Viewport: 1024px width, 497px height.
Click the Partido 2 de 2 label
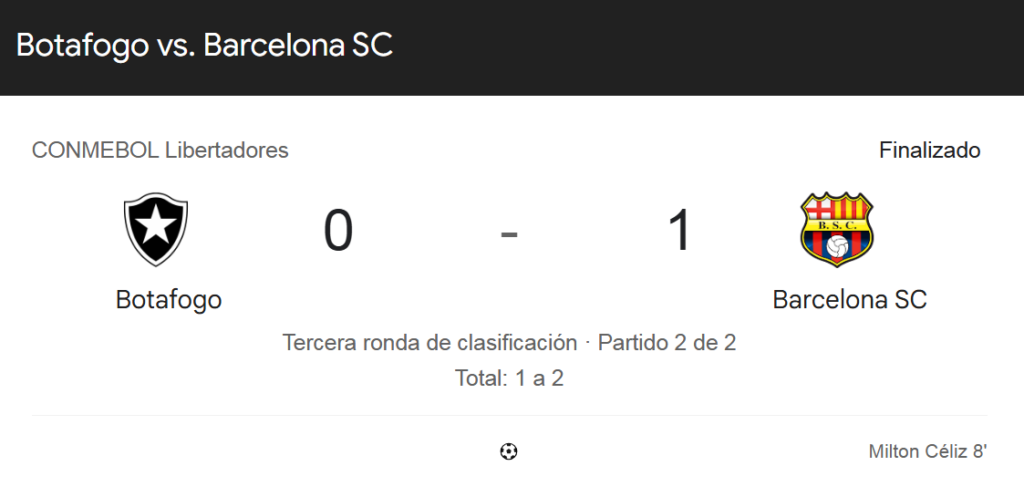coord(667,343)
